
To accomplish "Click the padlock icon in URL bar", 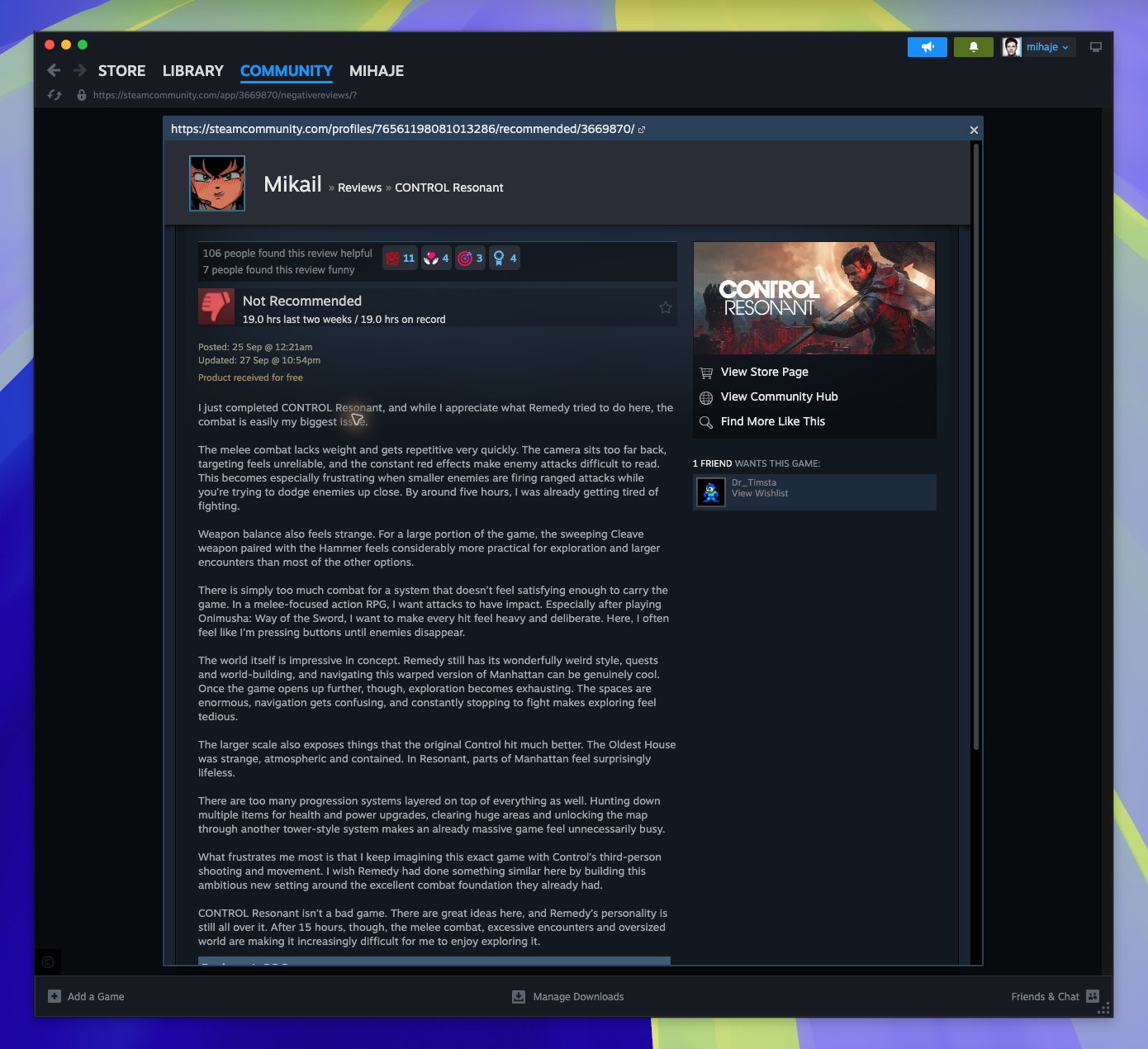I will coord(82,95).
